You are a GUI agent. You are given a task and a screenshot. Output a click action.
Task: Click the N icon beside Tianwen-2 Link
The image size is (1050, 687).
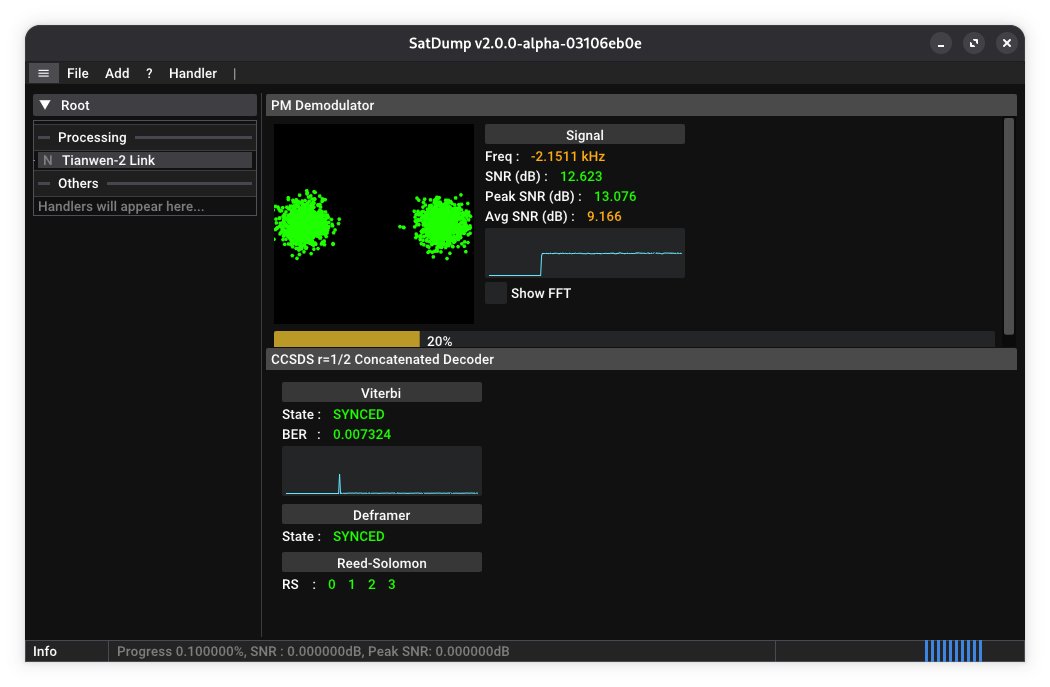pyautogui.click(x=47, y=160)
